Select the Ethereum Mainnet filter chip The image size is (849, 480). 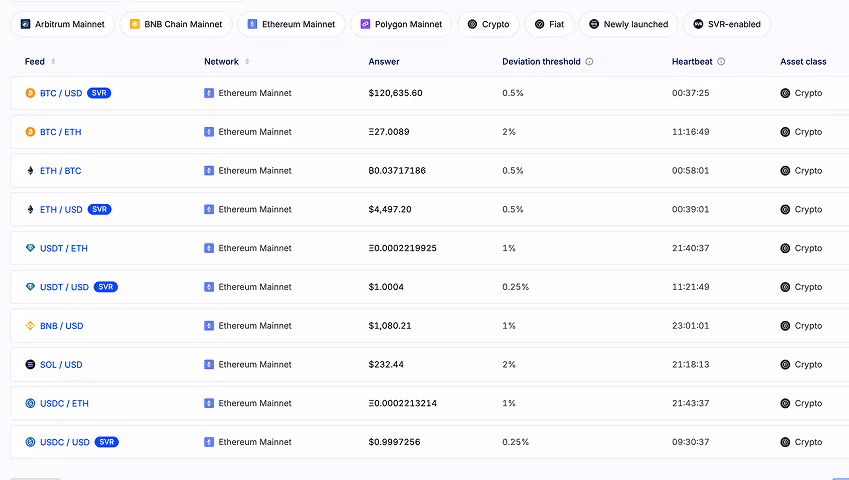coord(291,24)
